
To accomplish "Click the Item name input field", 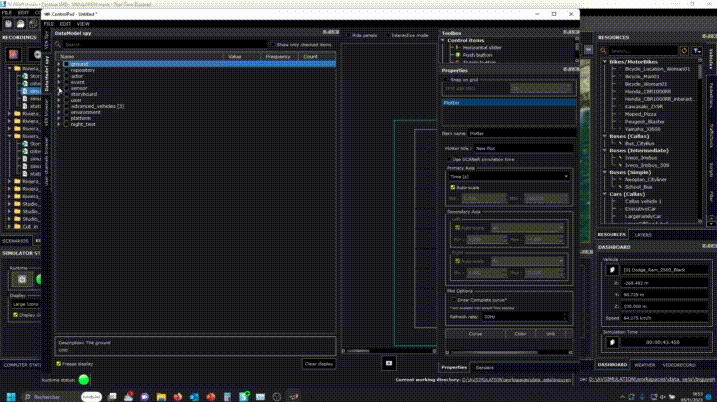I will click(521, 134).
